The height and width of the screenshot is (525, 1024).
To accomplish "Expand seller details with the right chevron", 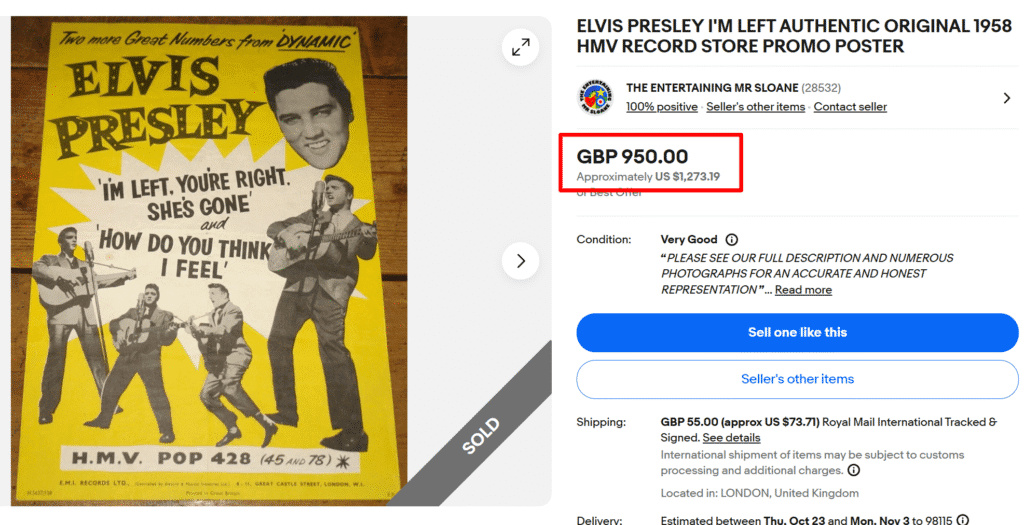I will tap(1006, 98).
